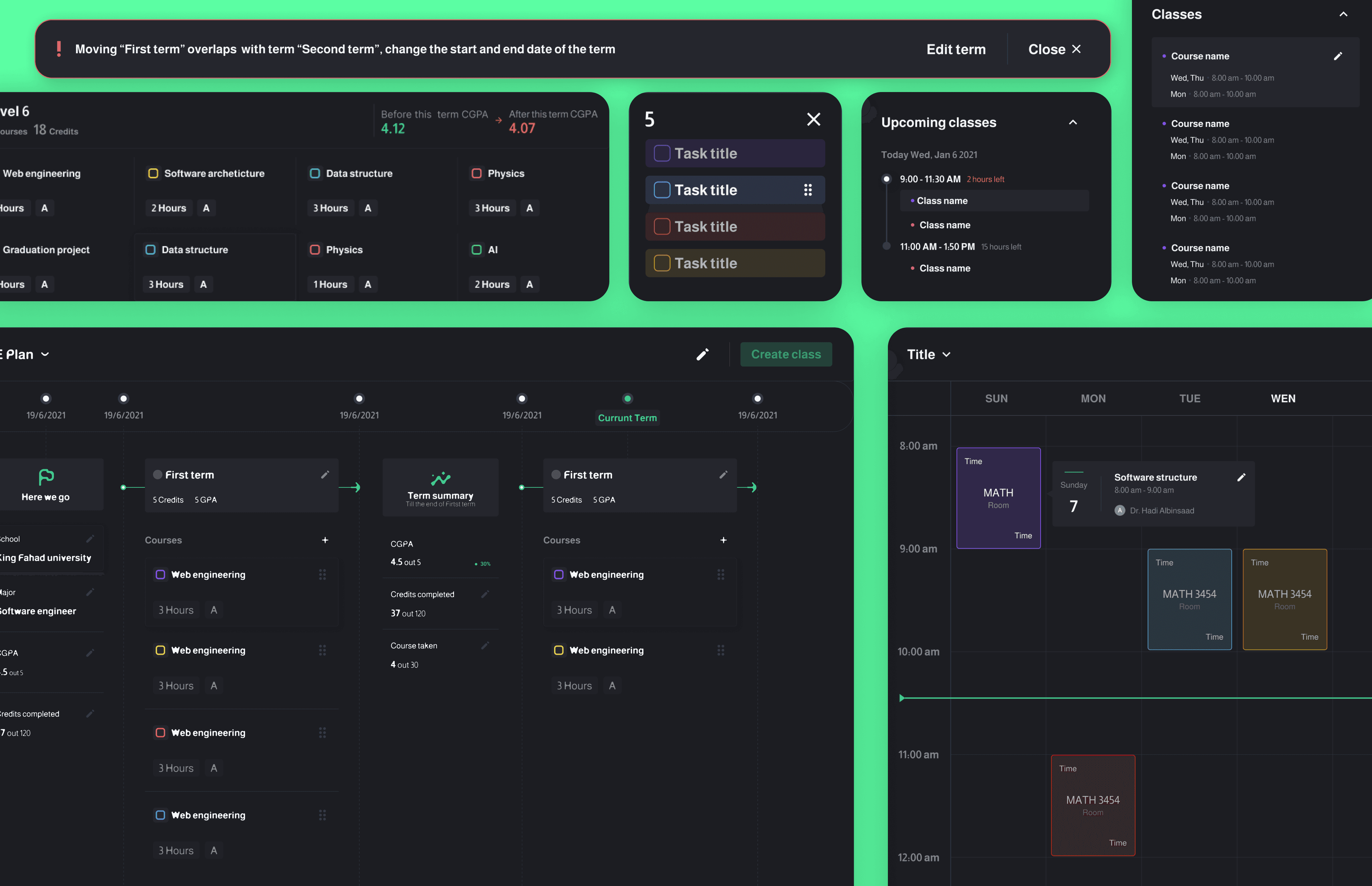Check the yellow Task title checkbox
This screenshot has height=886, width=1372.
click(x=662, y=263)
